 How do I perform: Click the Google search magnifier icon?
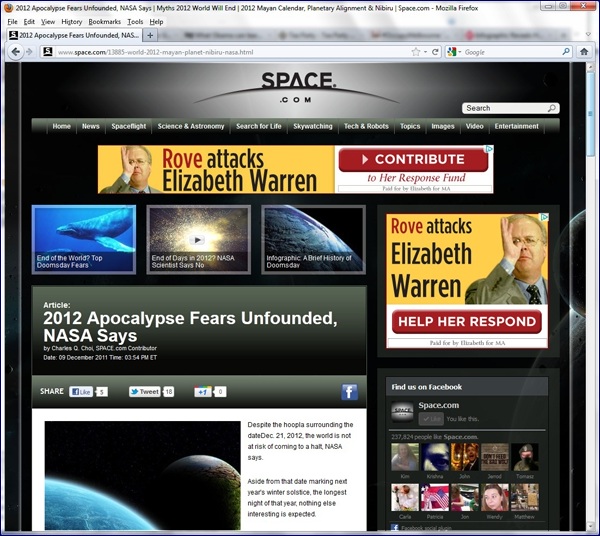pos(566,52)
